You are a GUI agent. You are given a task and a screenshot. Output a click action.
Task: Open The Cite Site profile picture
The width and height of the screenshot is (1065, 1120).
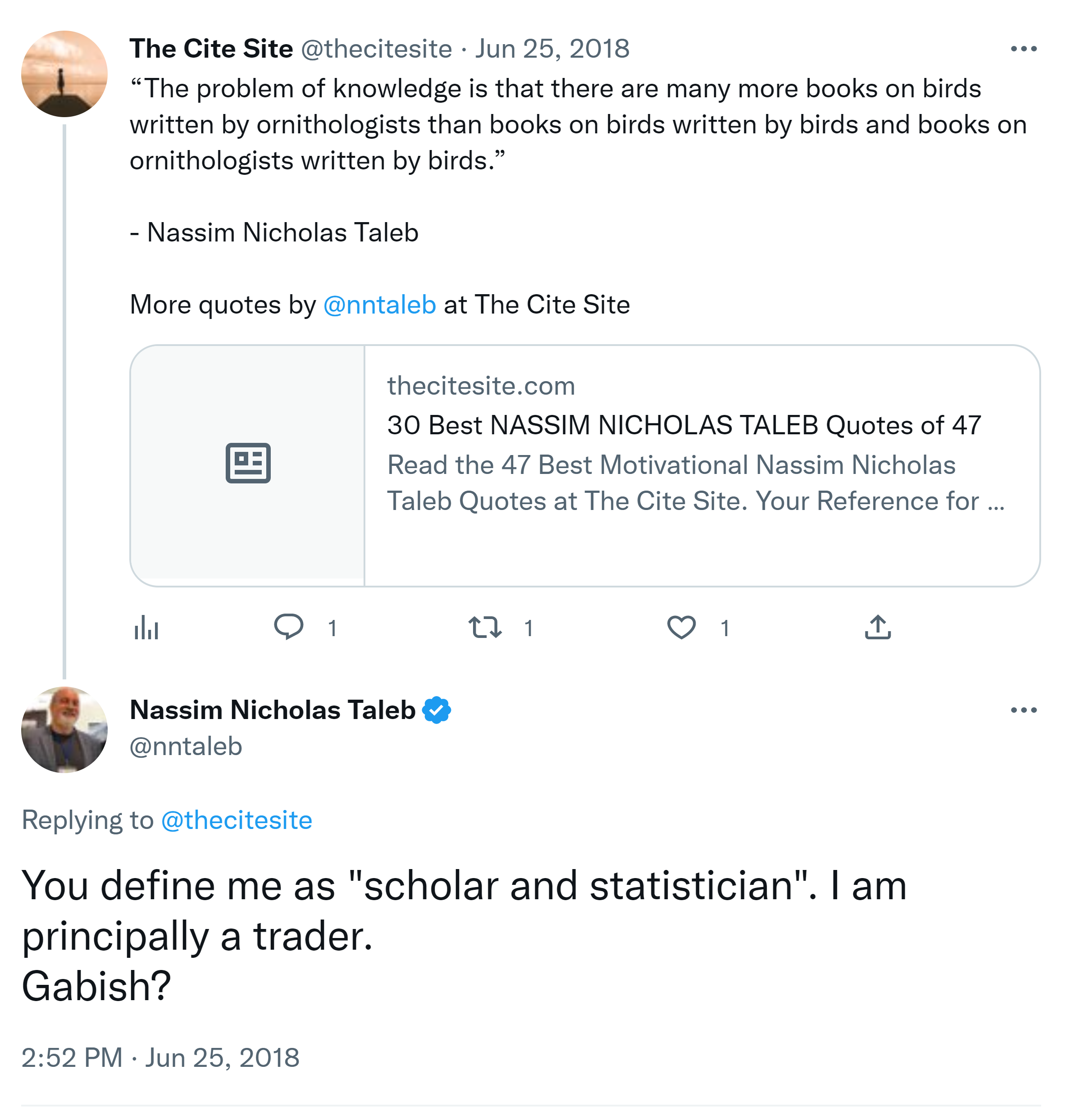pyautogui.click(x=64, y=74)
